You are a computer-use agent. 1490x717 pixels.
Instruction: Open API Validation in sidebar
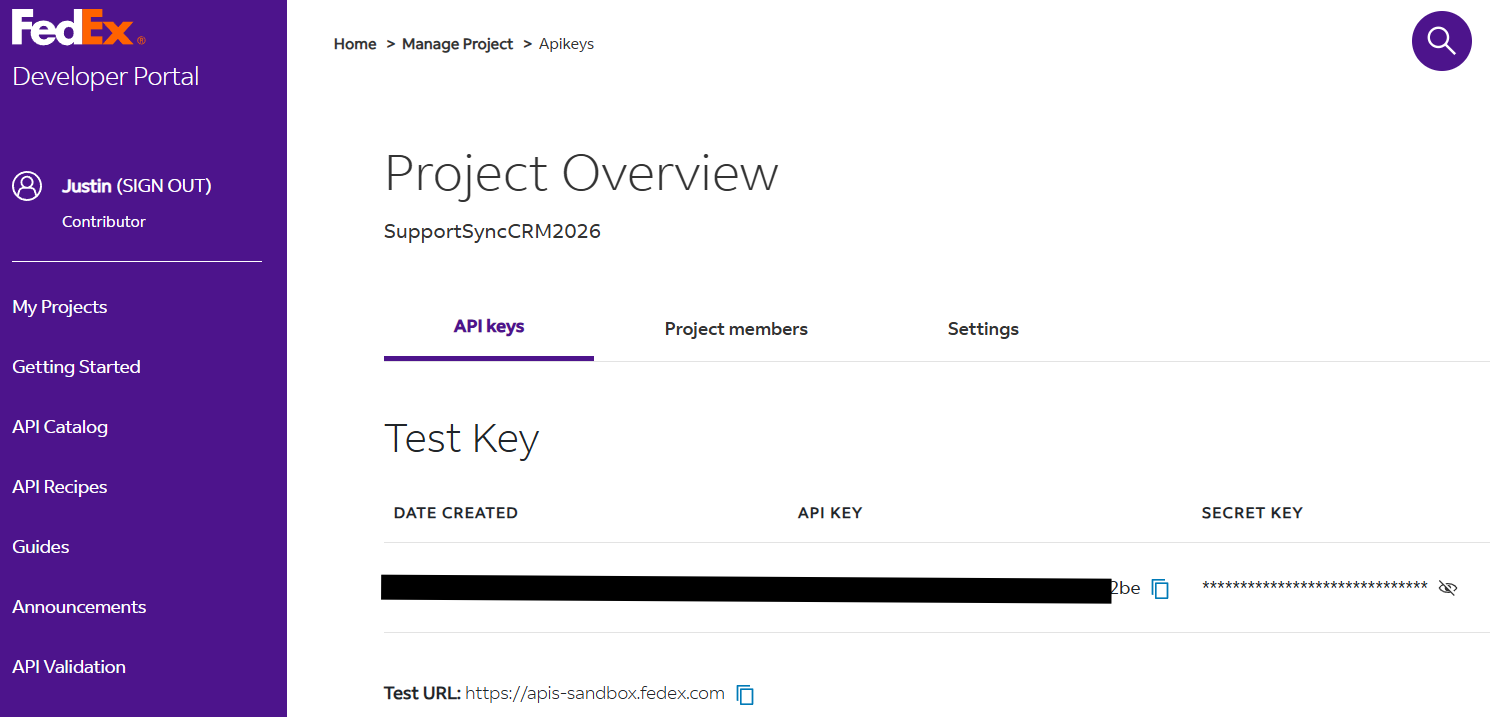pyautogui.click(x=69, y=667)
